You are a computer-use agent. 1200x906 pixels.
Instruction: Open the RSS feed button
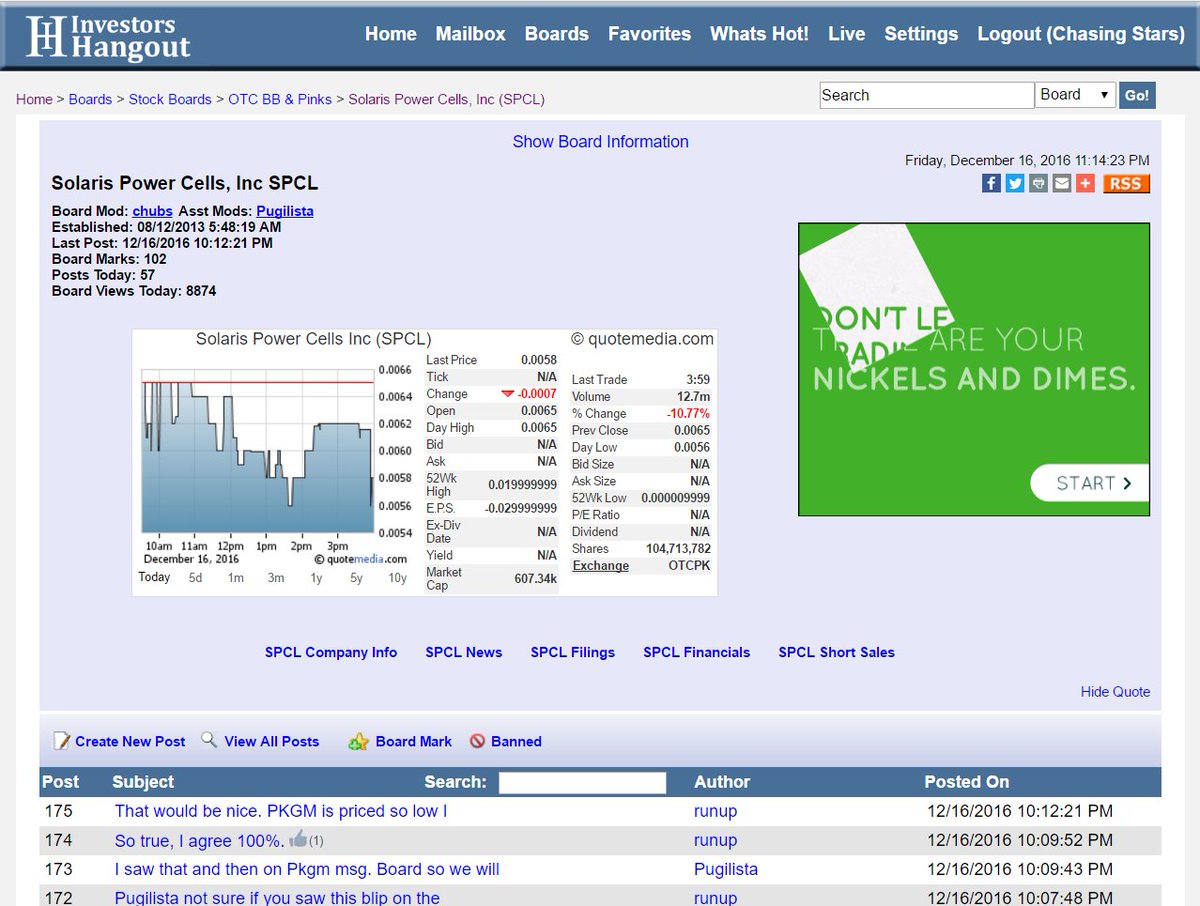pos(1126,183)
